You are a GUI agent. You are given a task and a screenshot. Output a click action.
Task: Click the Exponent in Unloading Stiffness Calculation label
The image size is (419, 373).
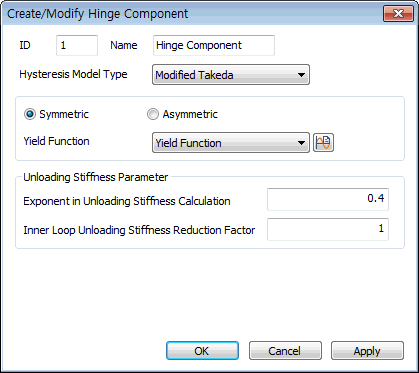pos(127,201)
